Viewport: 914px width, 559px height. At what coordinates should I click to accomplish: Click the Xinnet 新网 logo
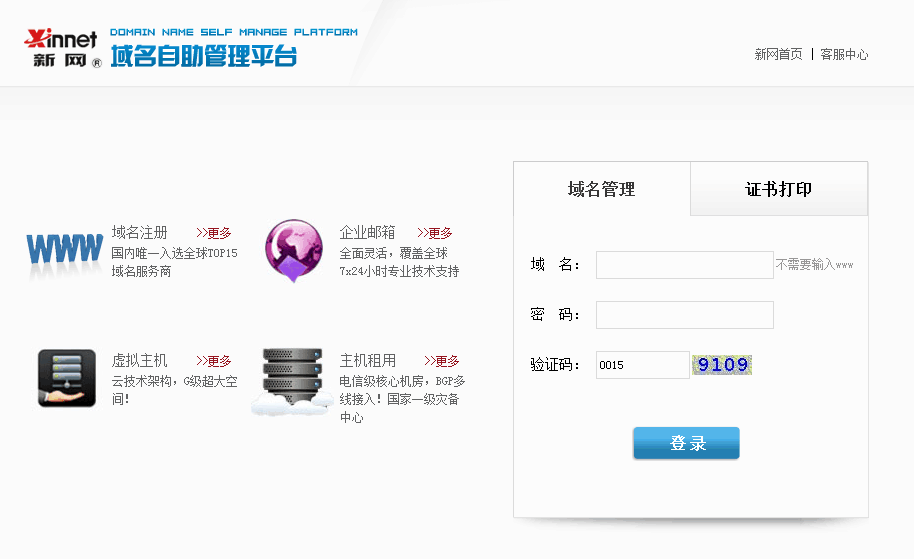(x=62, y=48)
